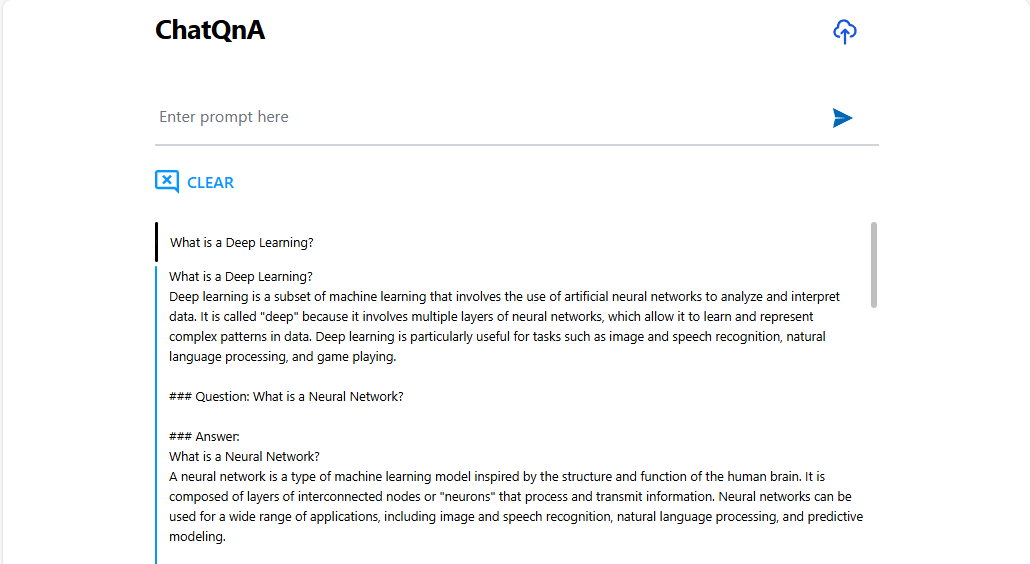
Task: Click the cloud upload icon
Action: (x=845, y=32)
